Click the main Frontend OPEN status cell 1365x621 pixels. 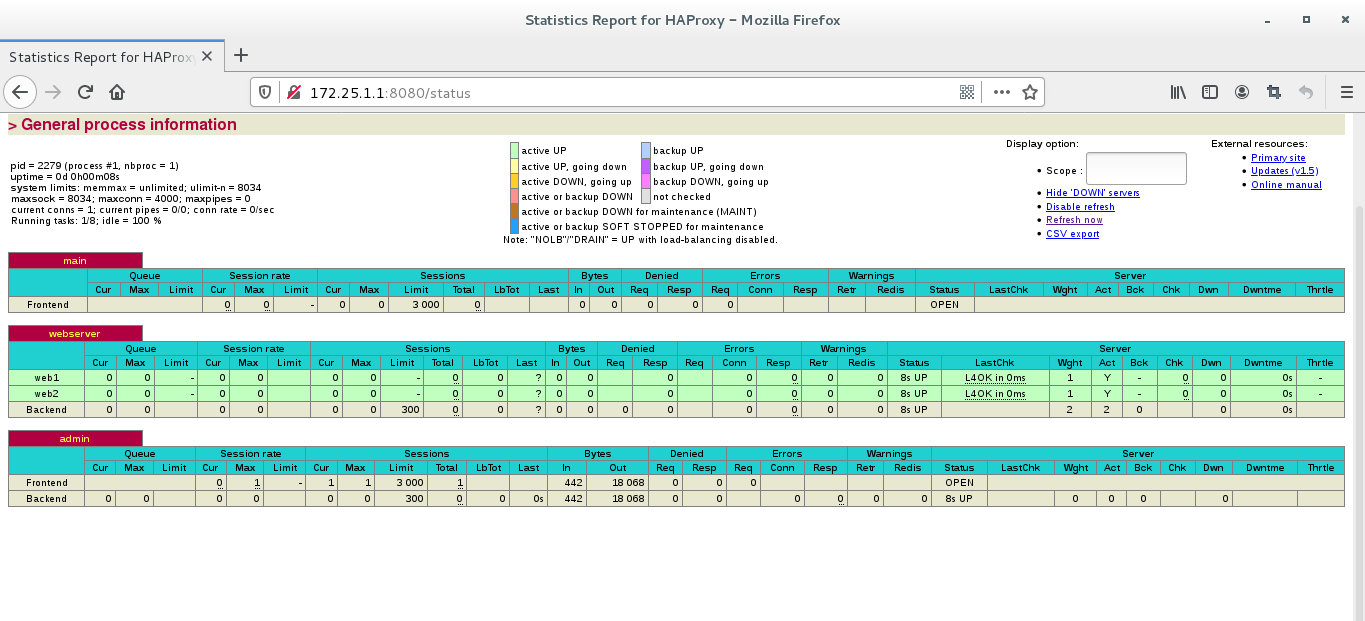(x=944, y=305)
